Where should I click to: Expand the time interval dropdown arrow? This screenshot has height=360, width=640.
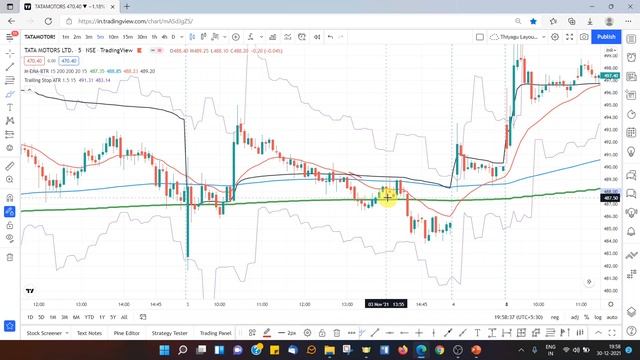pos(182,37)
